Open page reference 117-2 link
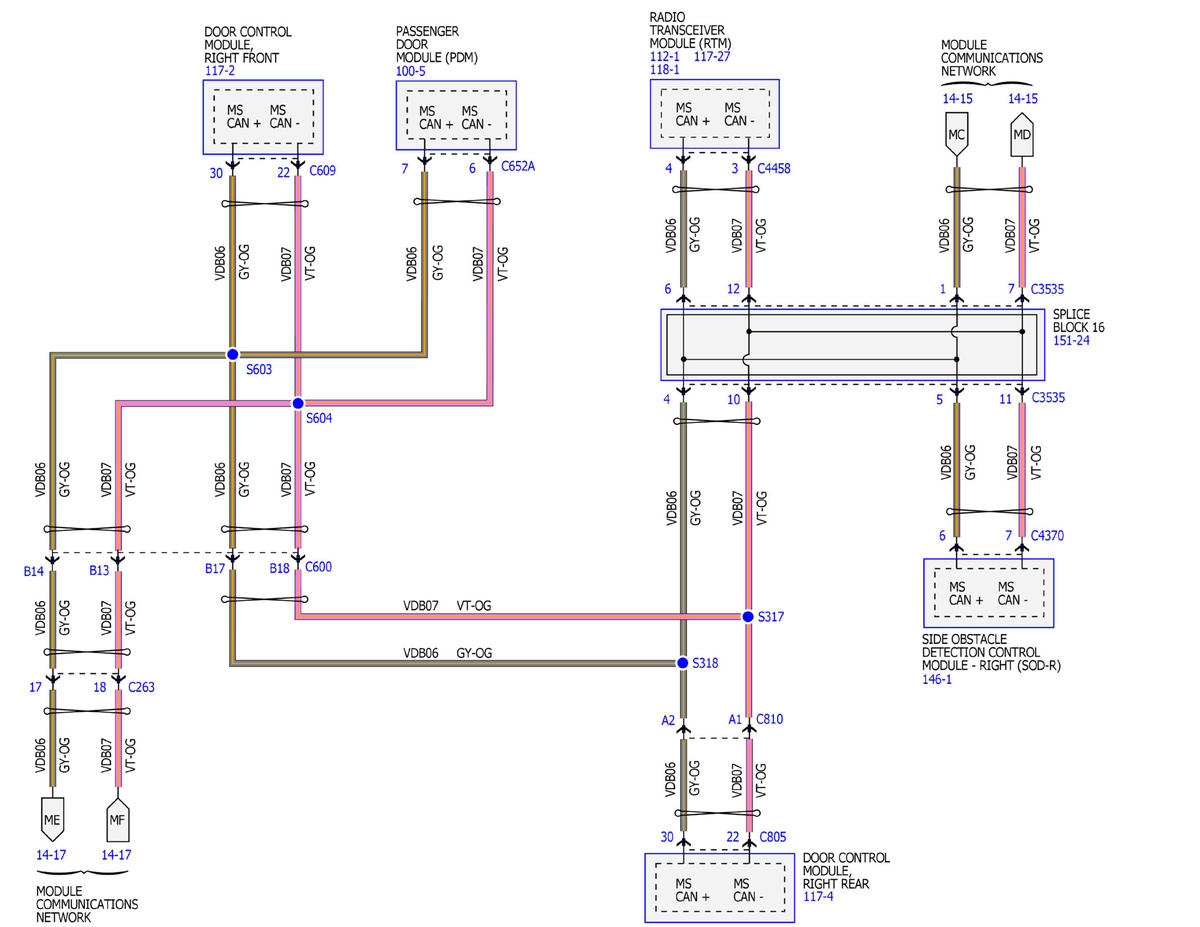This screenshot has height=927, width=1200. (217, 72)
